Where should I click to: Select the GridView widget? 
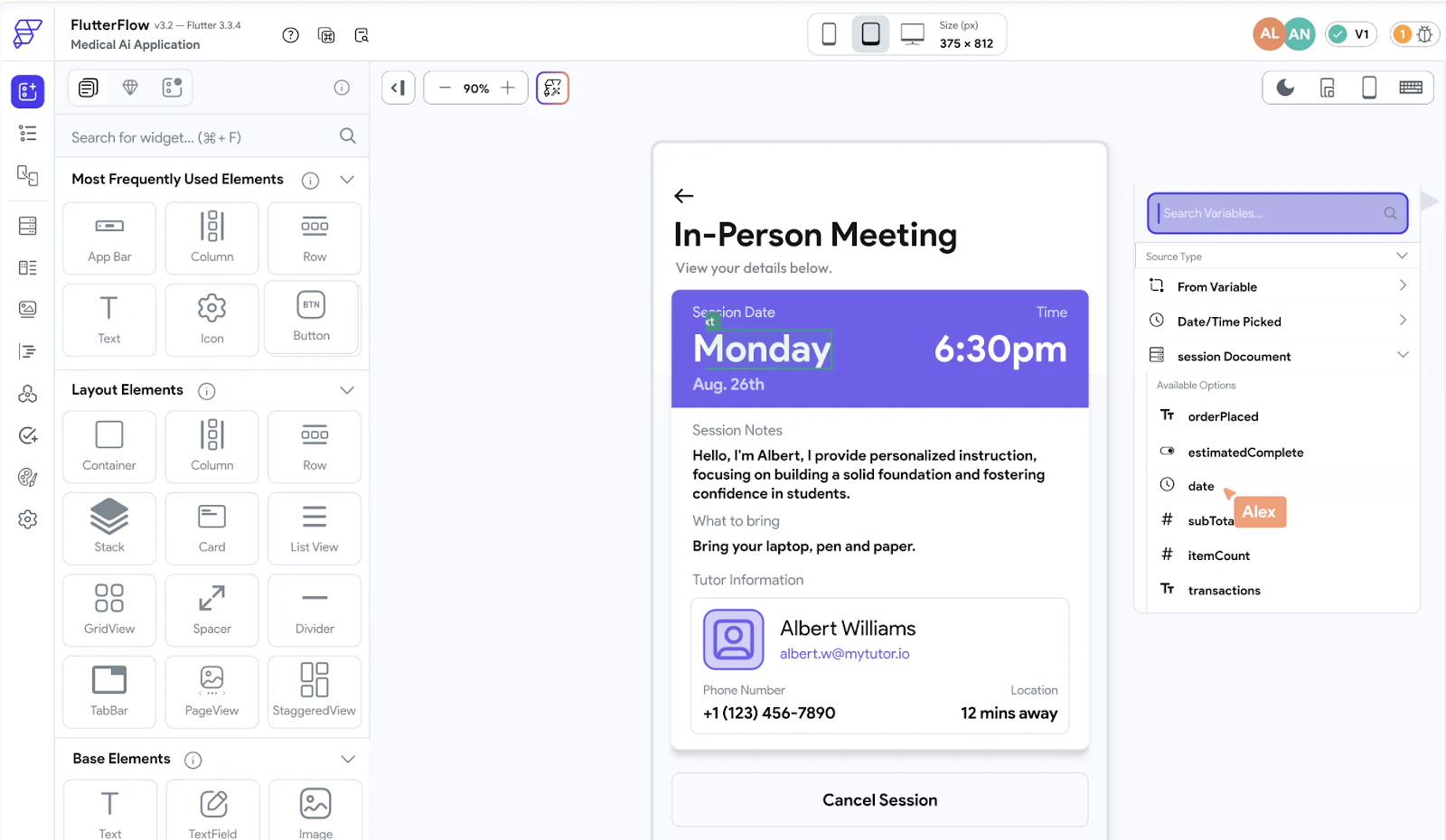tap(109, 611)
